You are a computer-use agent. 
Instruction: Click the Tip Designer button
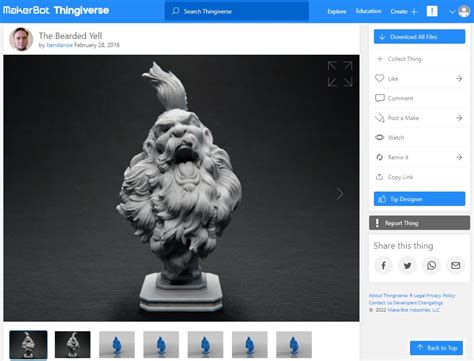click(419, 199)
